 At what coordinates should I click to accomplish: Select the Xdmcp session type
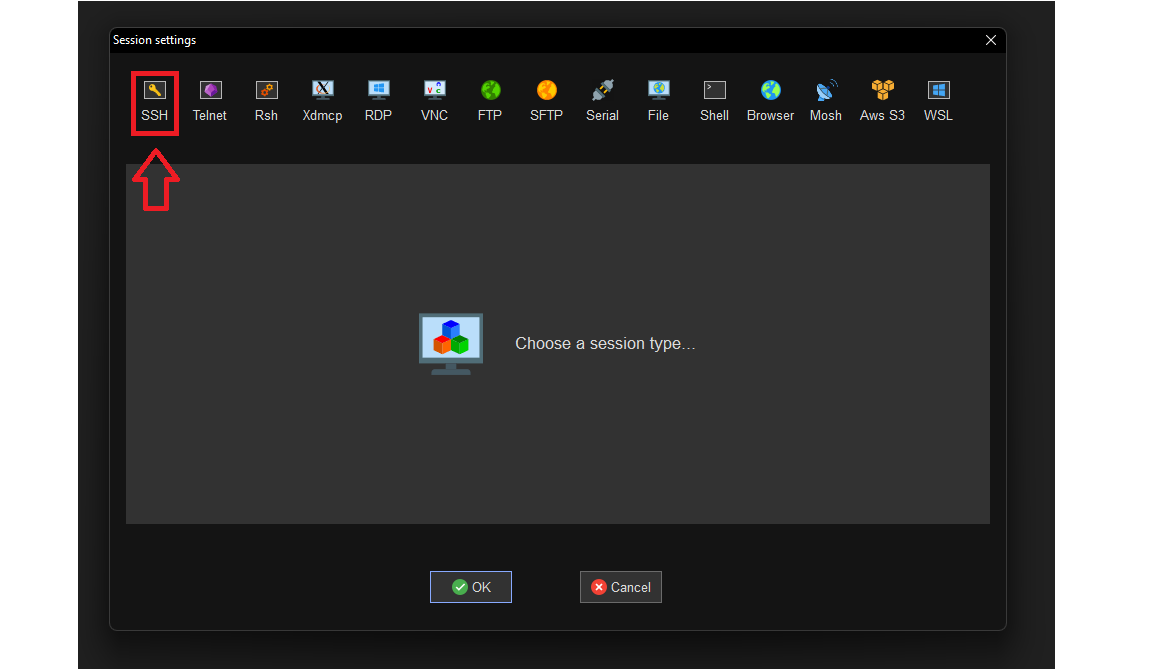point(323,101)
